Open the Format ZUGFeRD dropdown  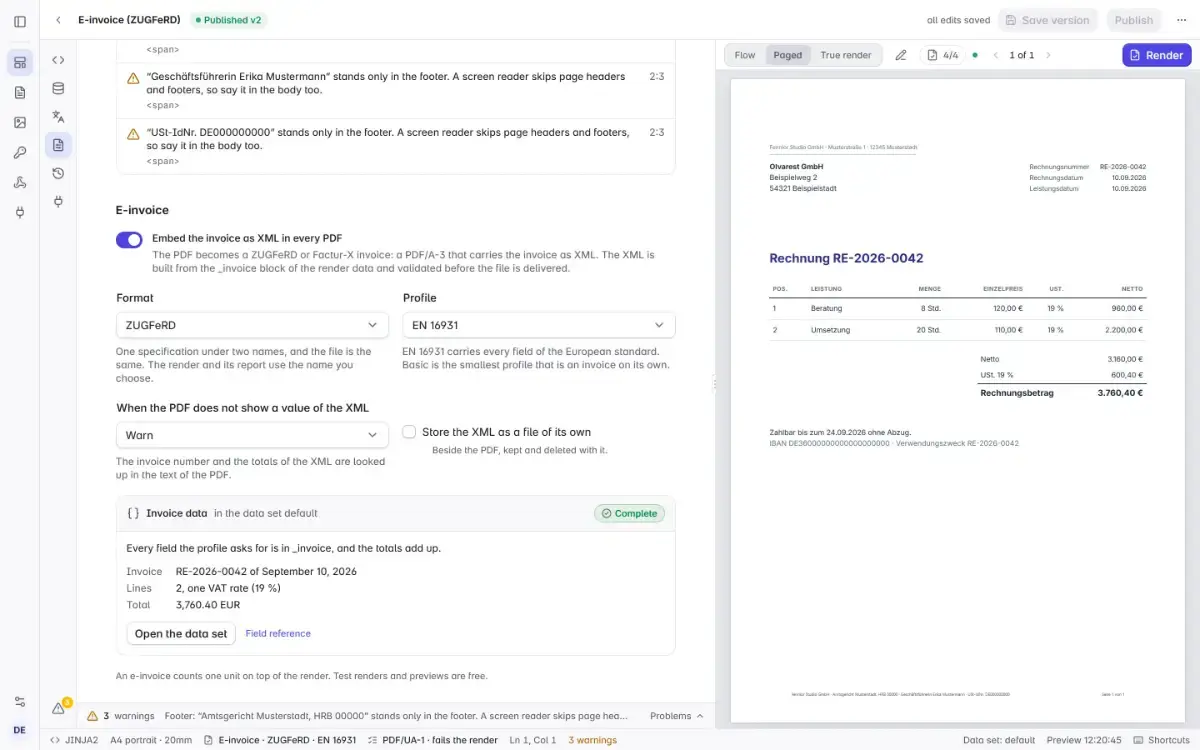[x=252, y=325]
